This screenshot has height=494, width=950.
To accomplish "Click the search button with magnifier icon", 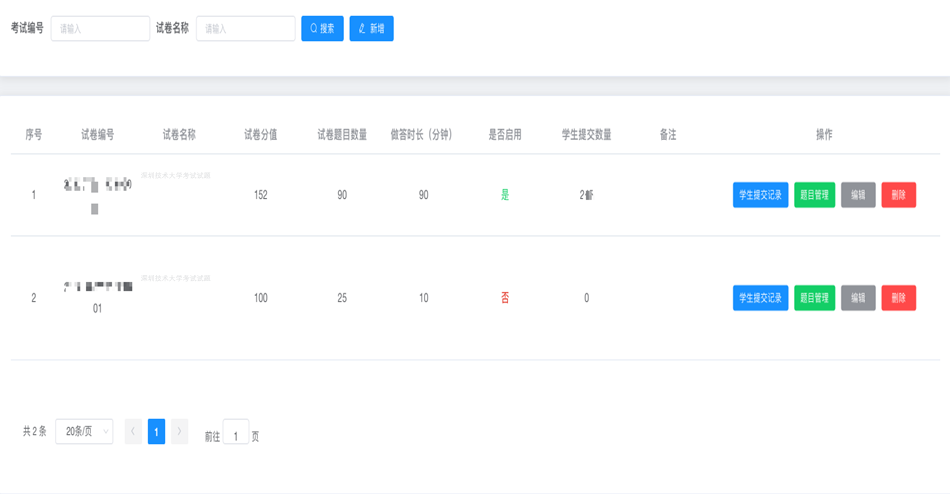I will (x=322, y=29).
